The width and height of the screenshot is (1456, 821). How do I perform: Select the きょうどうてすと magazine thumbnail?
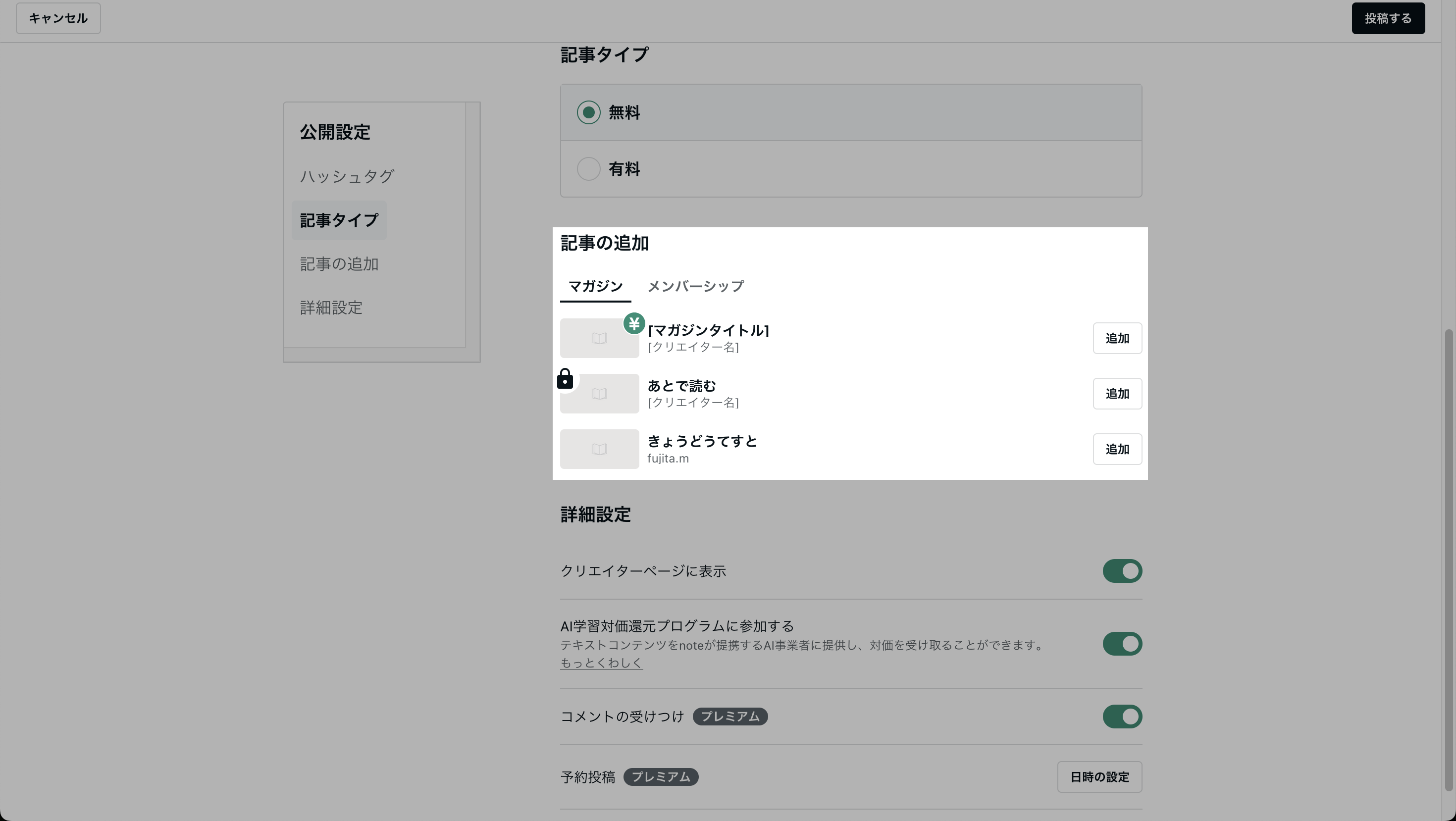599,449
